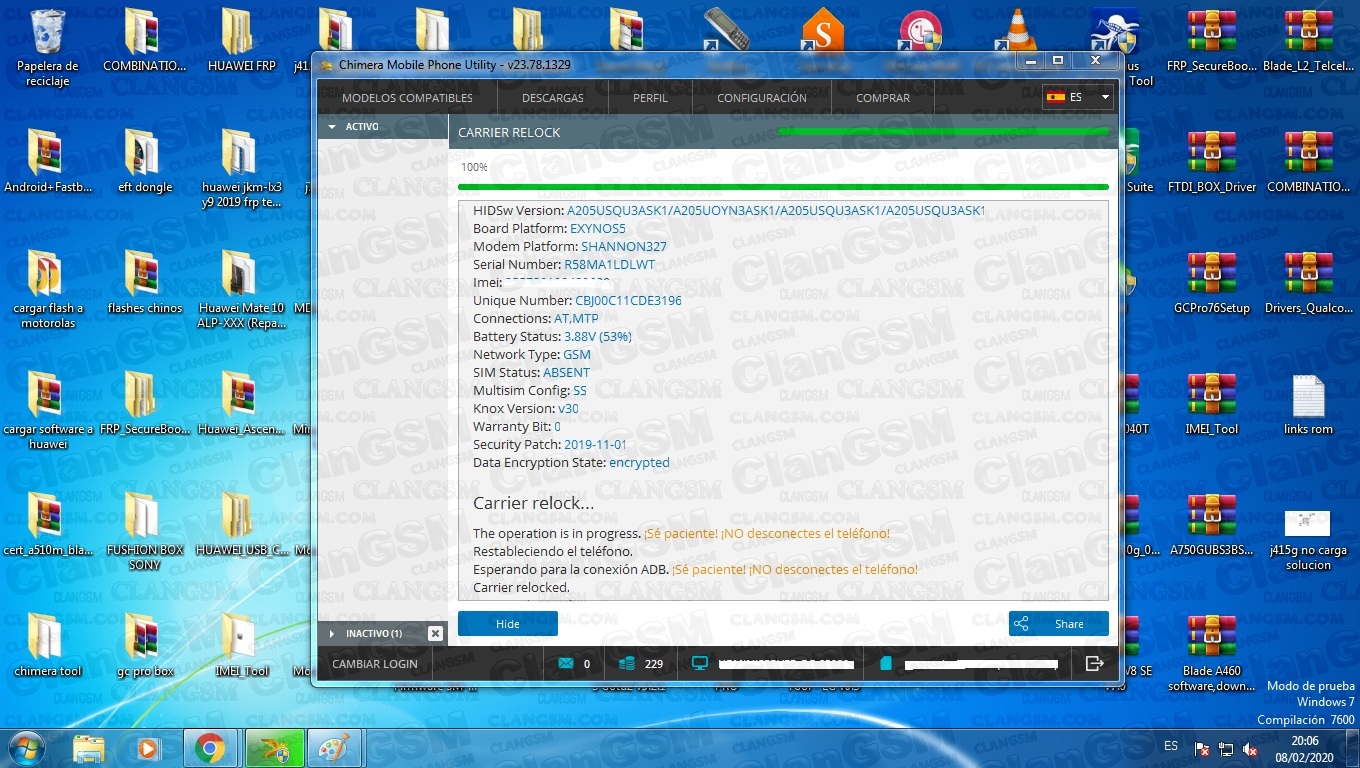Click the volume muted tray icon

click(x=1250, y=748)
